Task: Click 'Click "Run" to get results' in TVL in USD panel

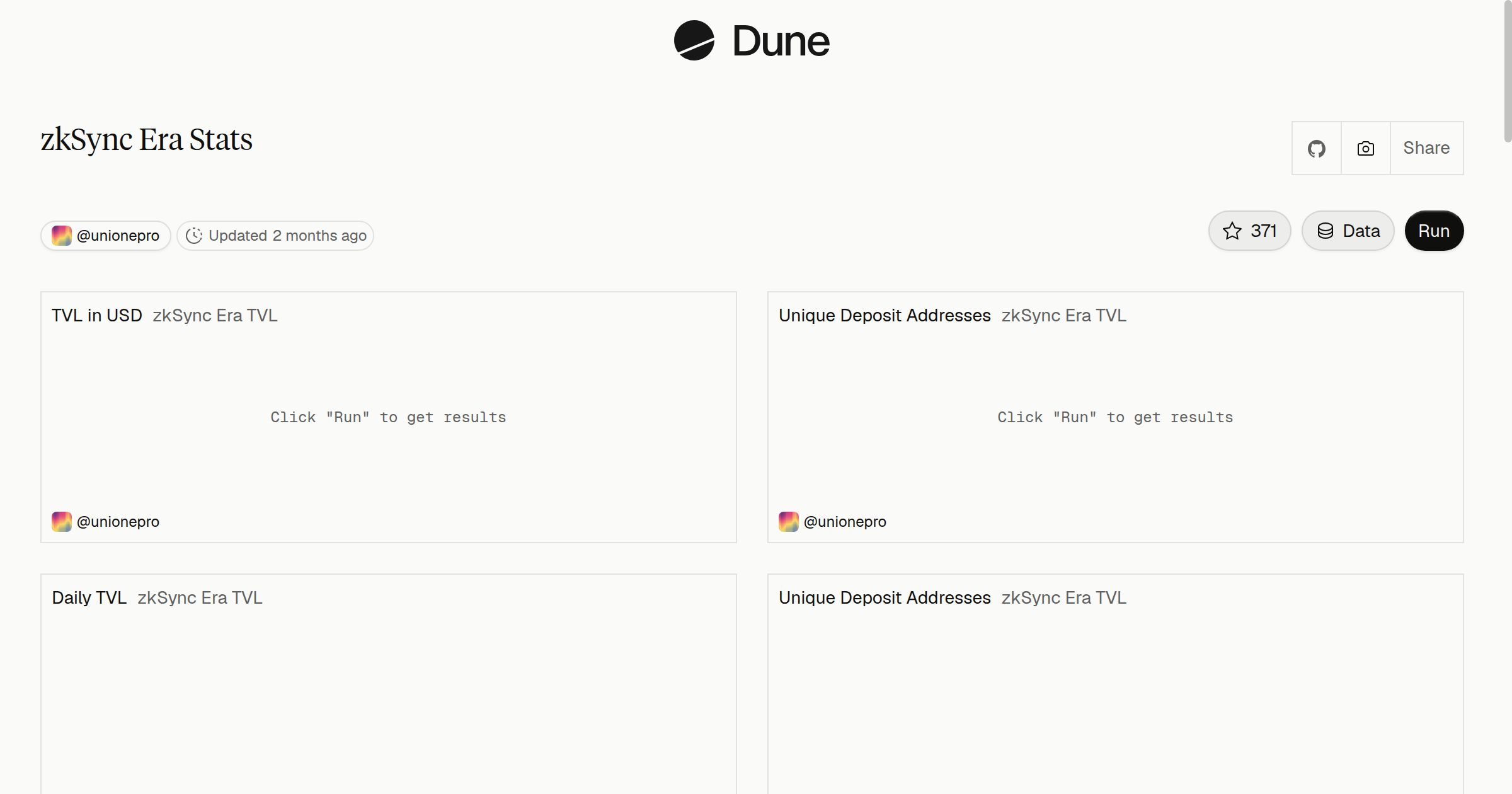Action: click(x=388, y=417)
